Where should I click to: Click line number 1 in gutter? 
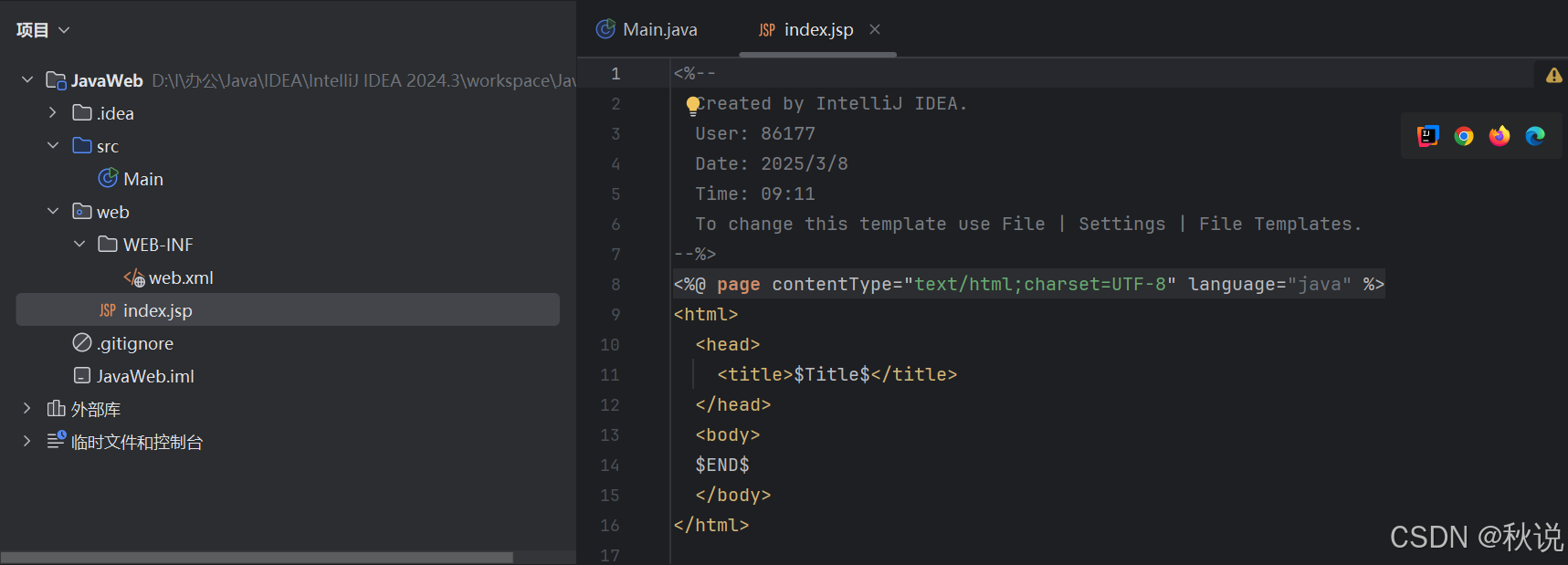(616, 73)
